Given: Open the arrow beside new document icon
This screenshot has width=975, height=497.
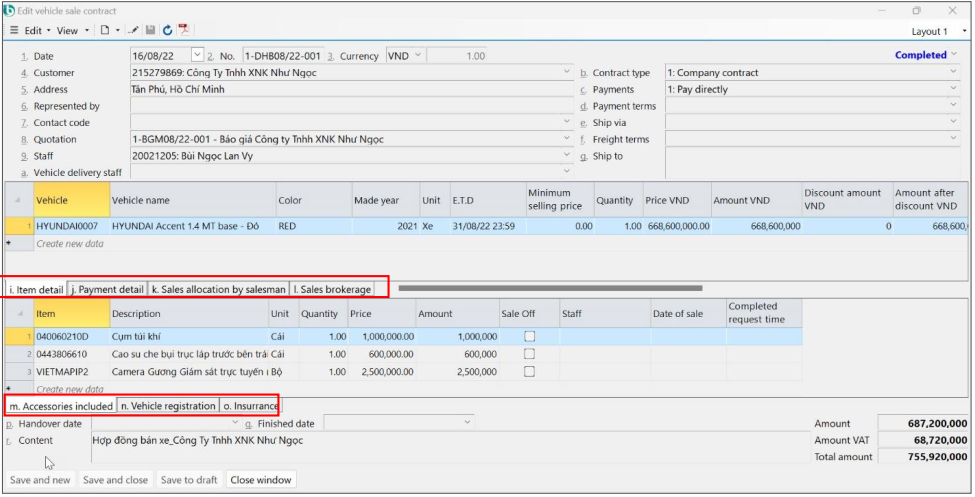Looking at the screenshot, I should (x=117, y=31).
